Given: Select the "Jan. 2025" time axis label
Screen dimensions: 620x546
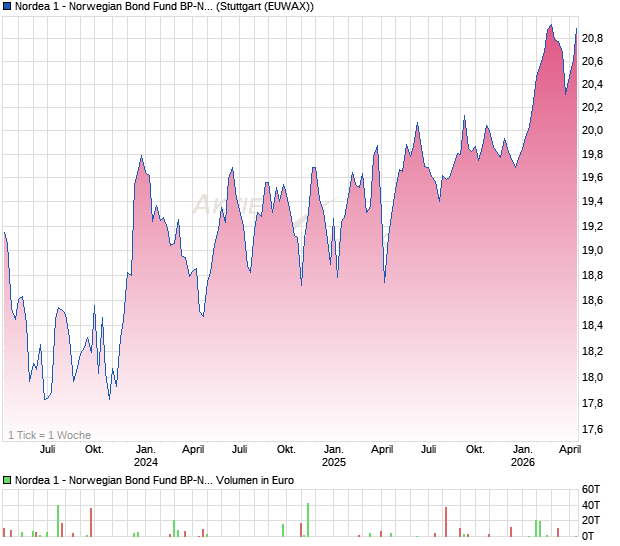Looking at the screenshot, I should [334, 456].
